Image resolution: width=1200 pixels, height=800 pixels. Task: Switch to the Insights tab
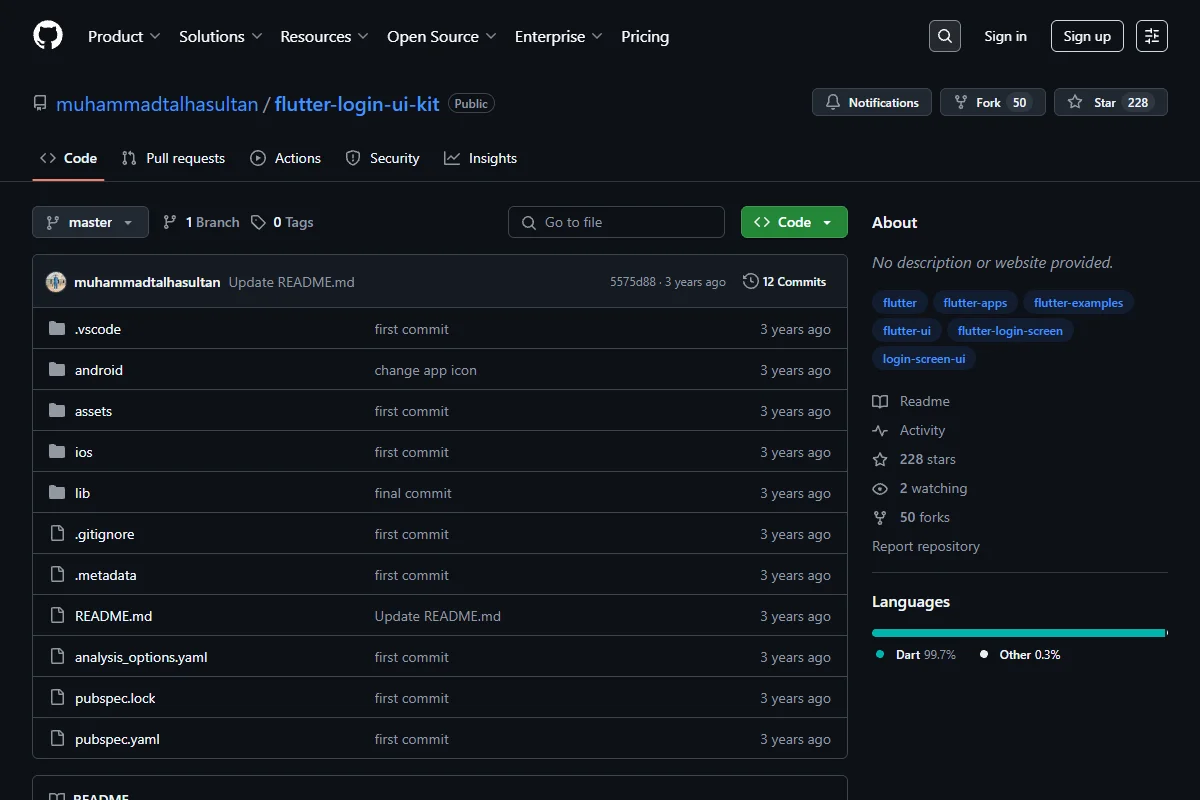pyautogui.click(x=480, y=158)
